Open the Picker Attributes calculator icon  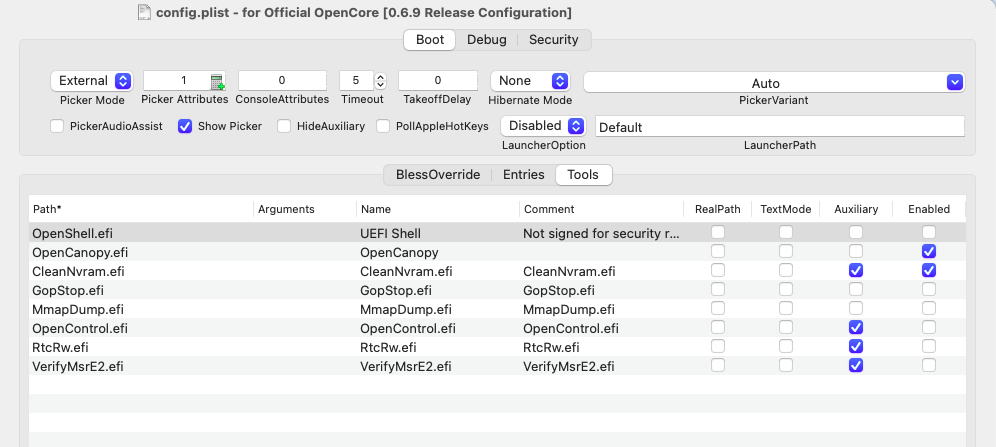tap(217, 82)
